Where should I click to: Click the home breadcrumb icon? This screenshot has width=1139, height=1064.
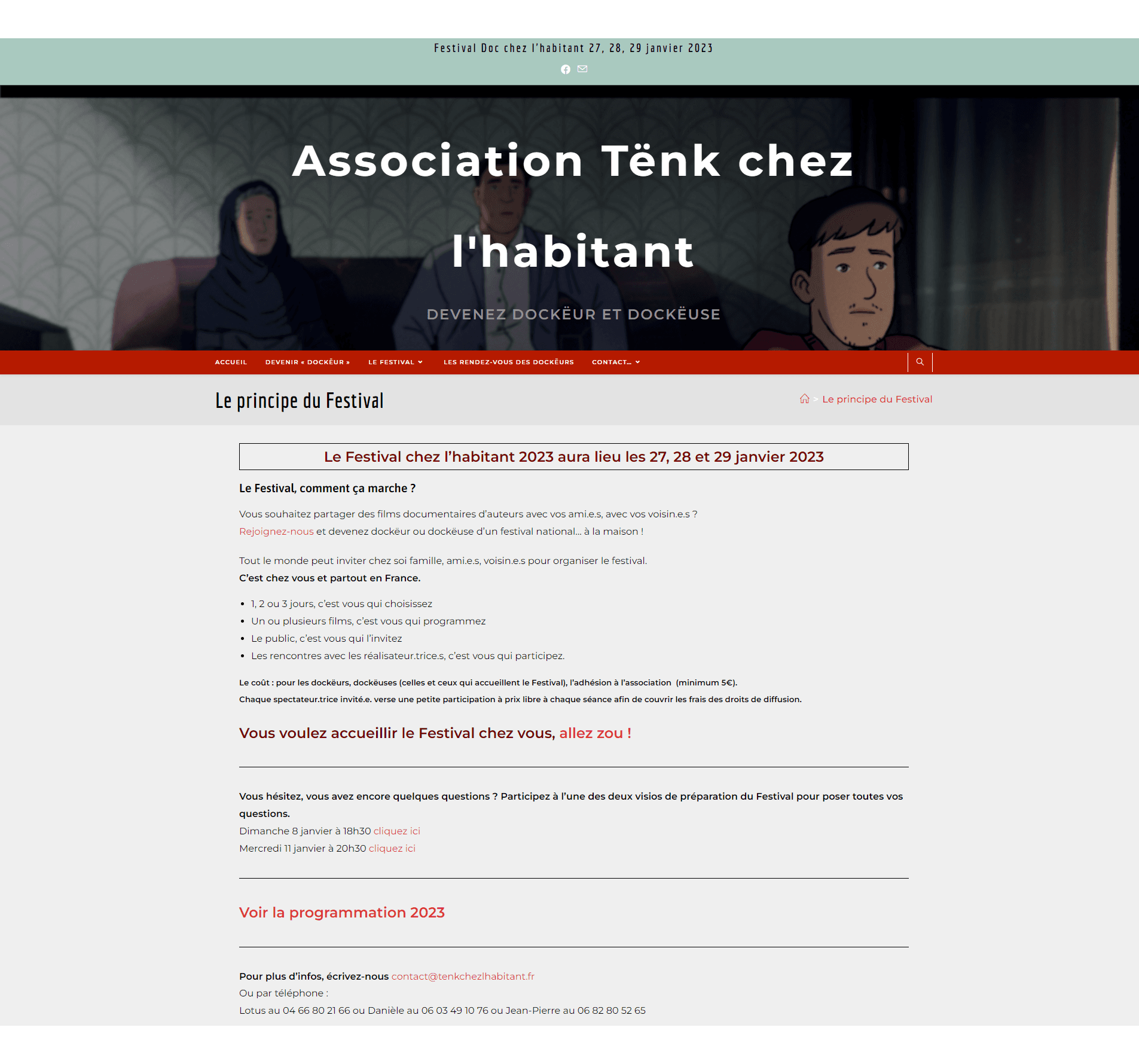coord(805,399)
